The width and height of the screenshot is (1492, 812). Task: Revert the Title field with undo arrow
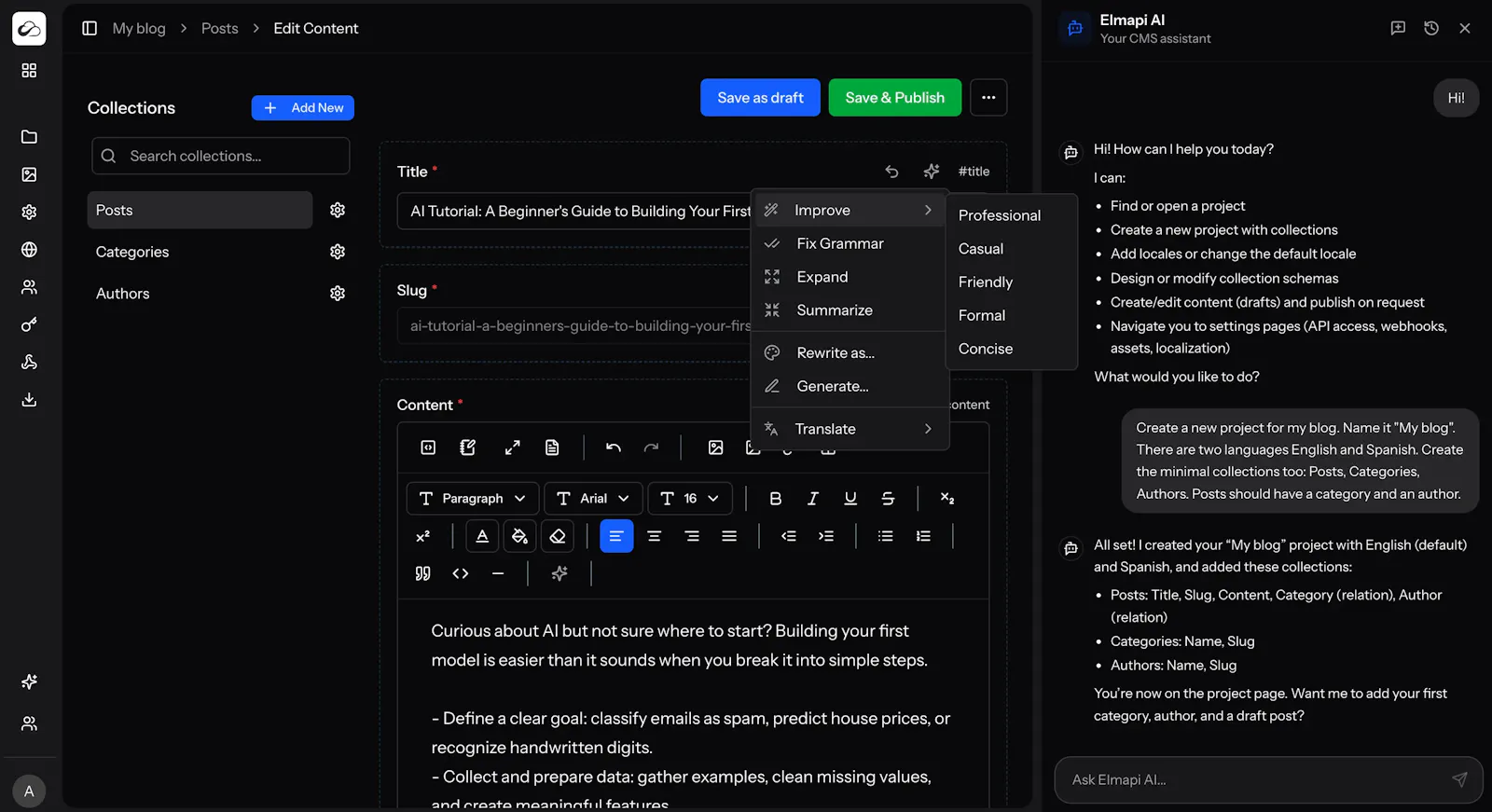pyautogui.click(x=891, y=172)
